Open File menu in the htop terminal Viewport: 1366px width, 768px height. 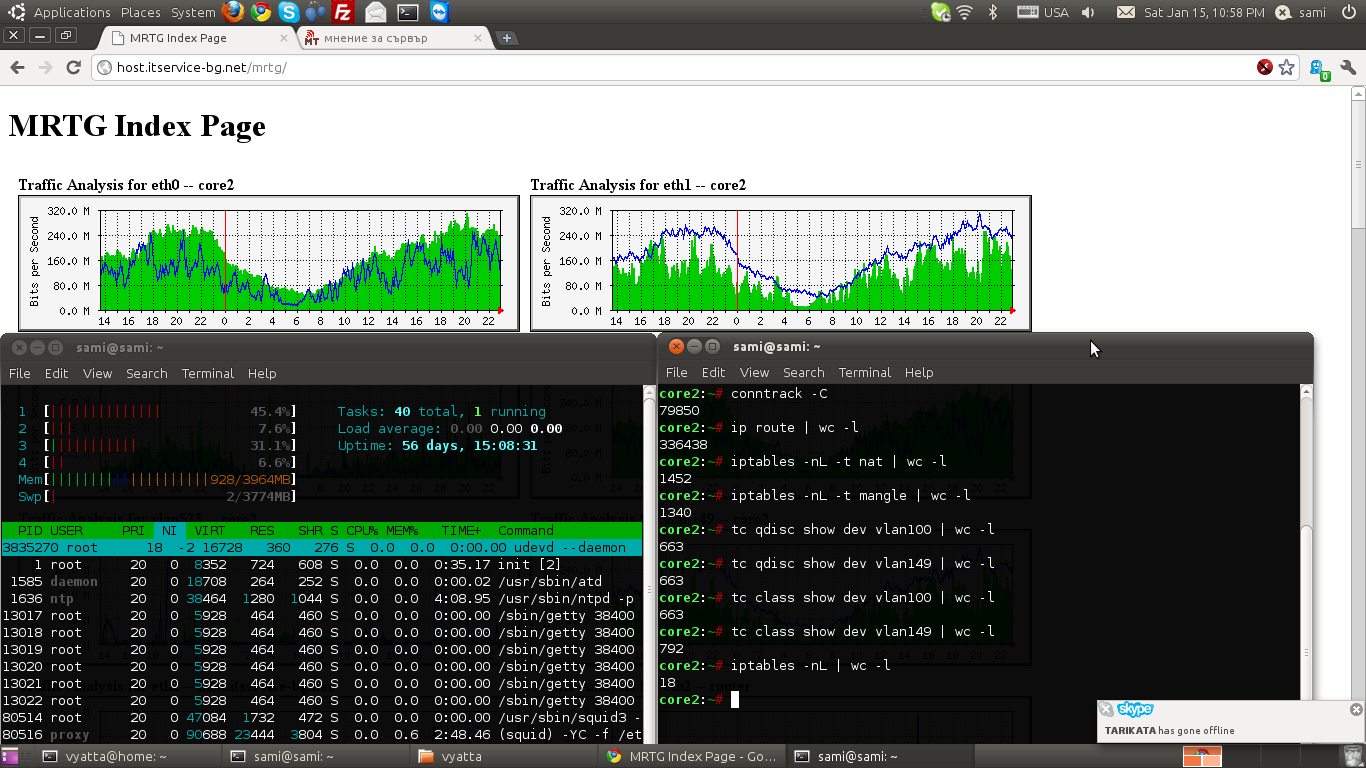[x=20, y=373]
